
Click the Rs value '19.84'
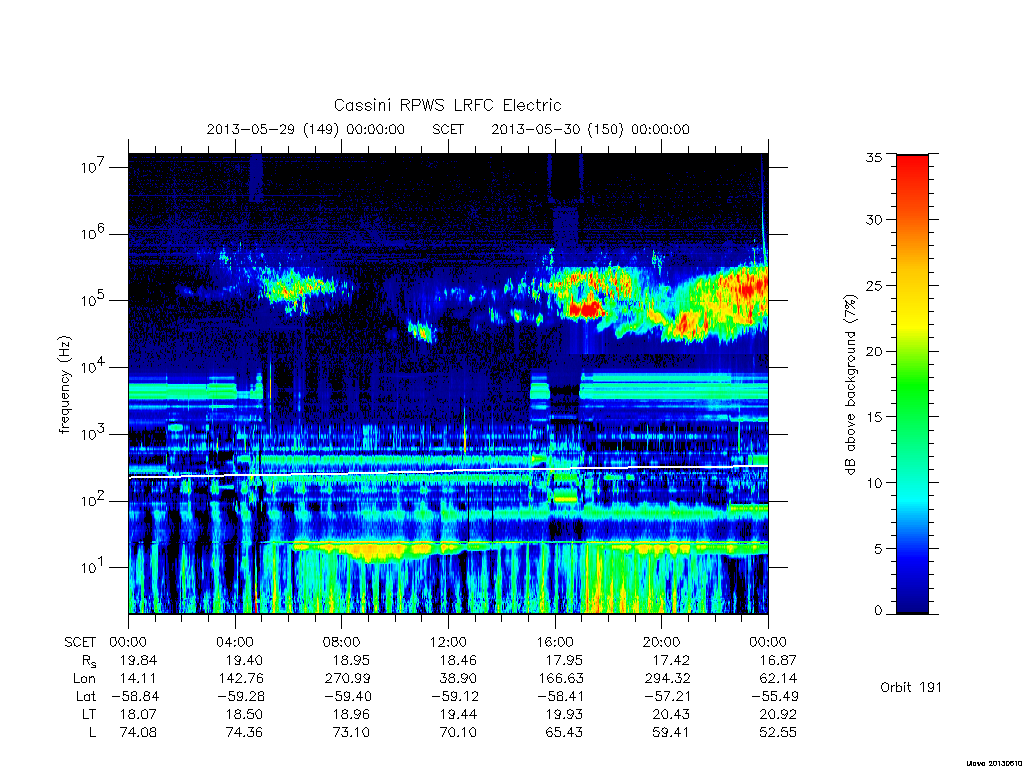click(x=138, y=660)
